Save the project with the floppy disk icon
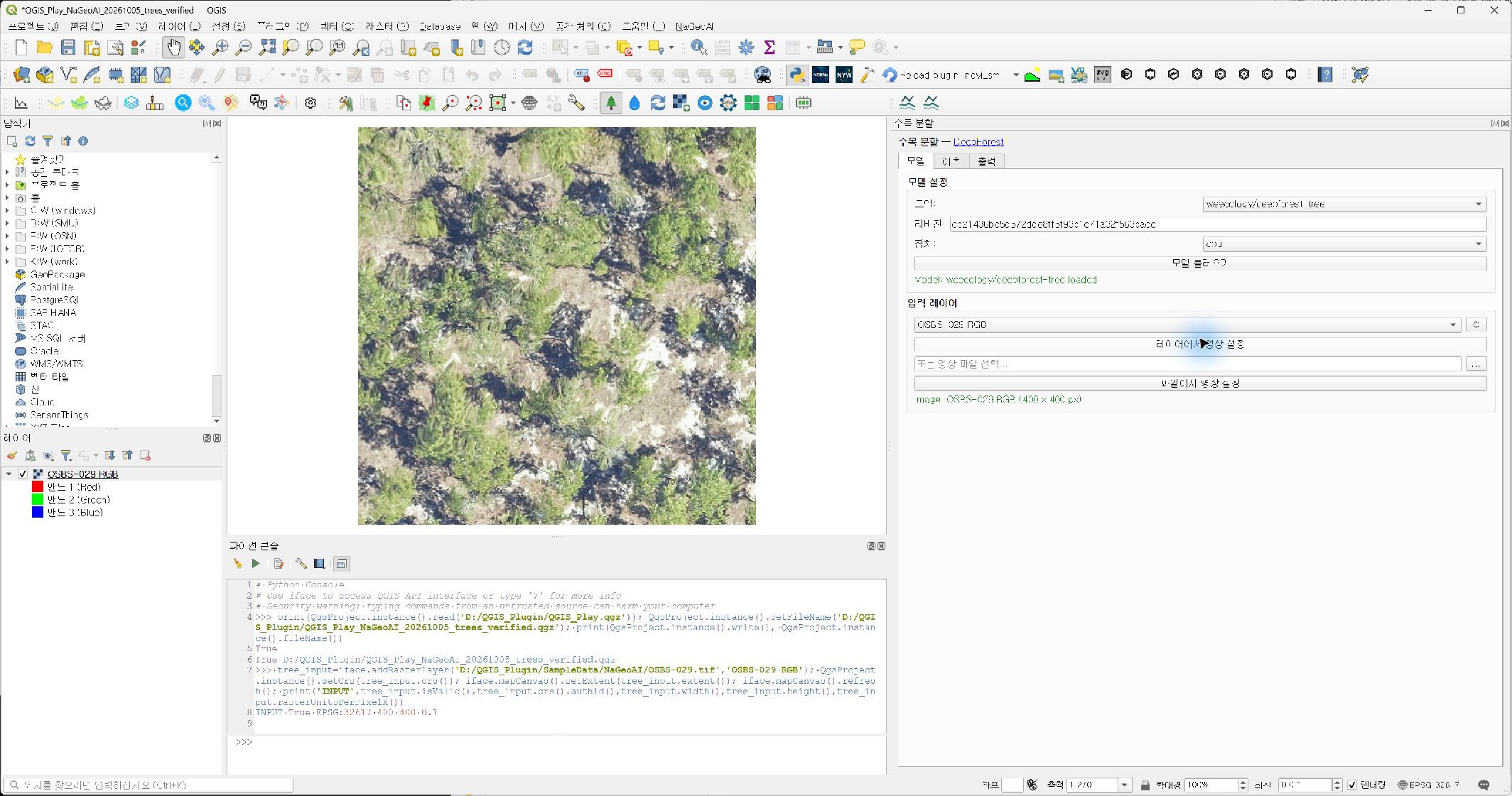Viewport: 1512px width, 796px height. 68,48
